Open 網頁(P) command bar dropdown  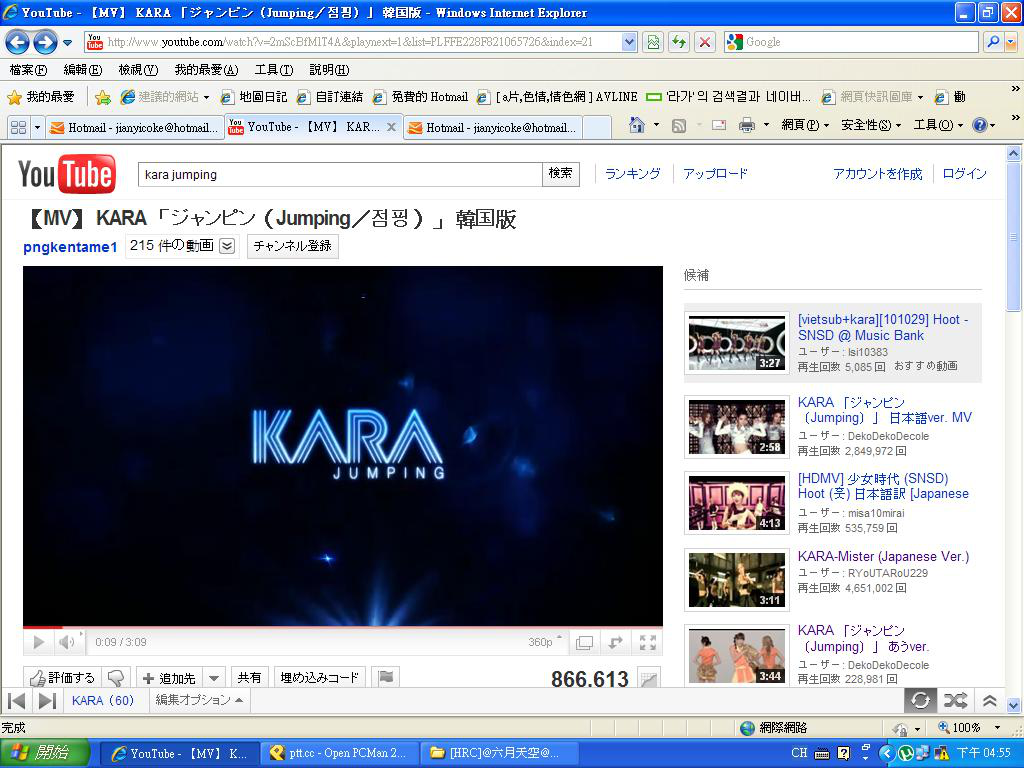coord(805,125)
